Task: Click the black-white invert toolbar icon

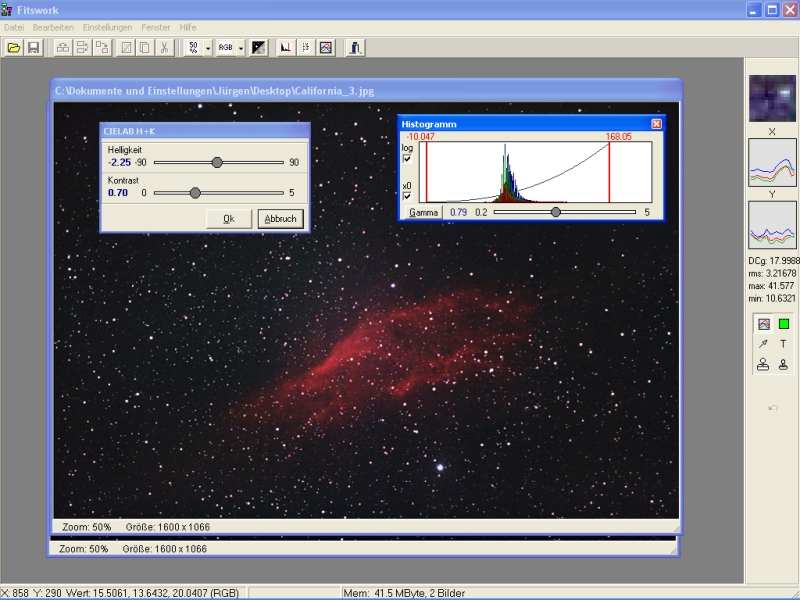Action: pos(259,47)
